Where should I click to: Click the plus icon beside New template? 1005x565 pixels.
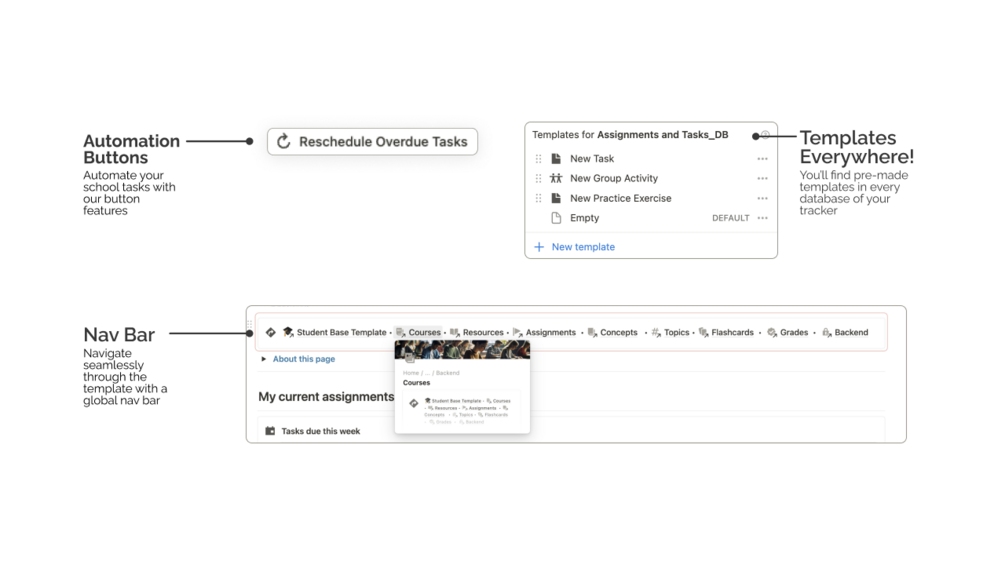coord(539,247)
